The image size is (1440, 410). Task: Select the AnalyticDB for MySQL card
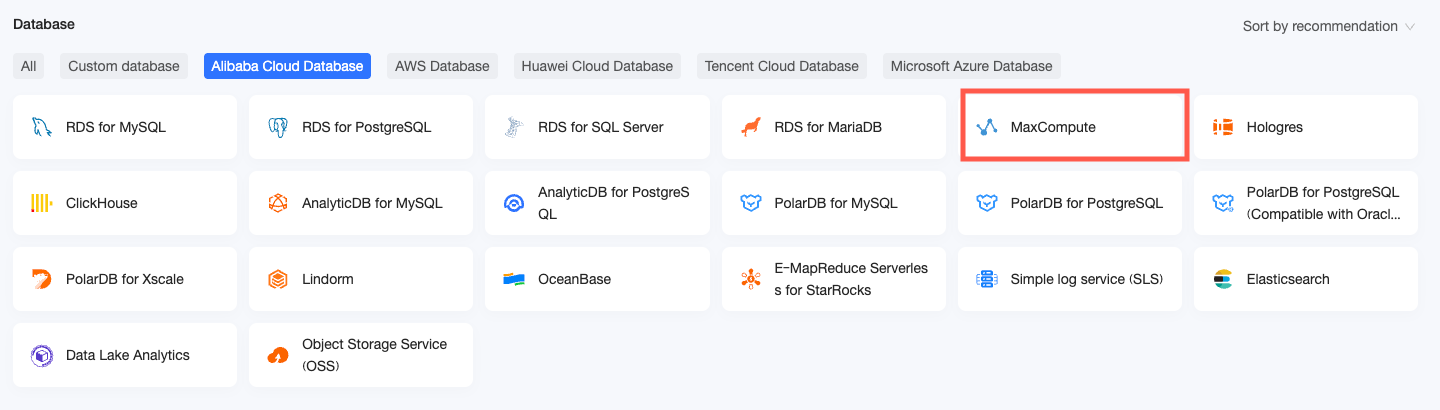pyautogui.click(x=360, y=203)
